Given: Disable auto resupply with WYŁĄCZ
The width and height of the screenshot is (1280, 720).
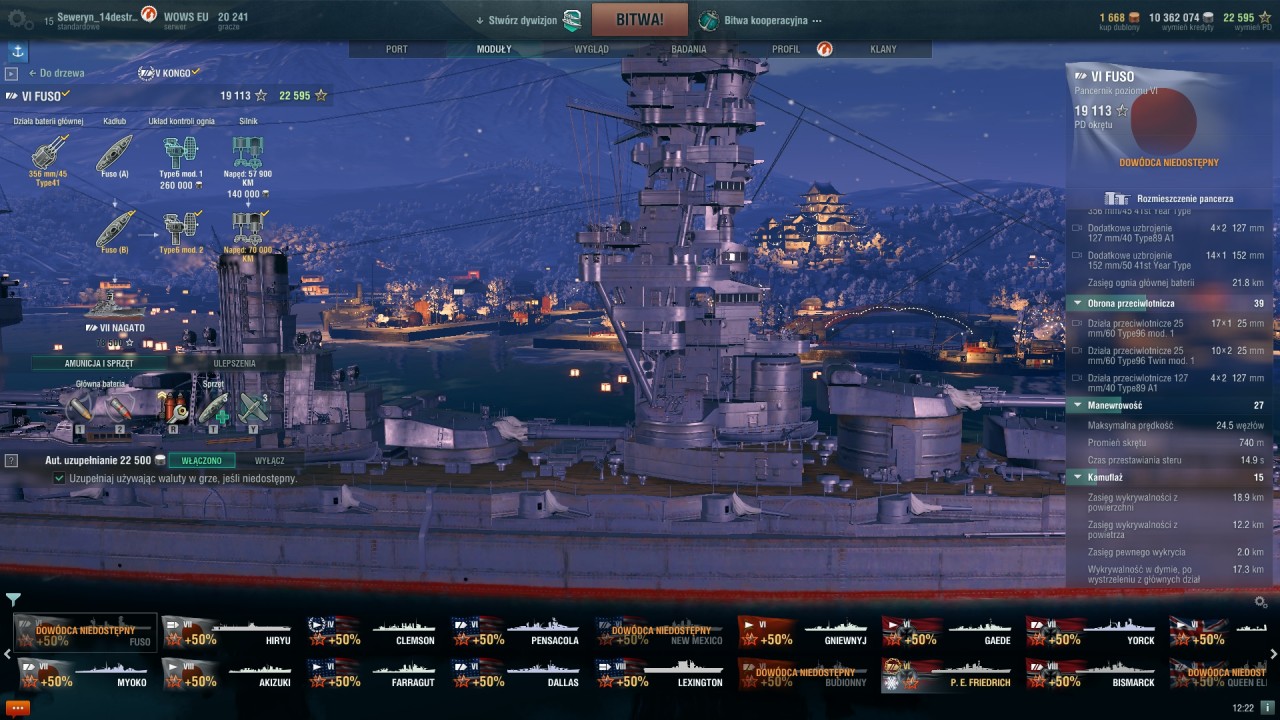Looking at the screenshot, I should [x=269, y=461].
